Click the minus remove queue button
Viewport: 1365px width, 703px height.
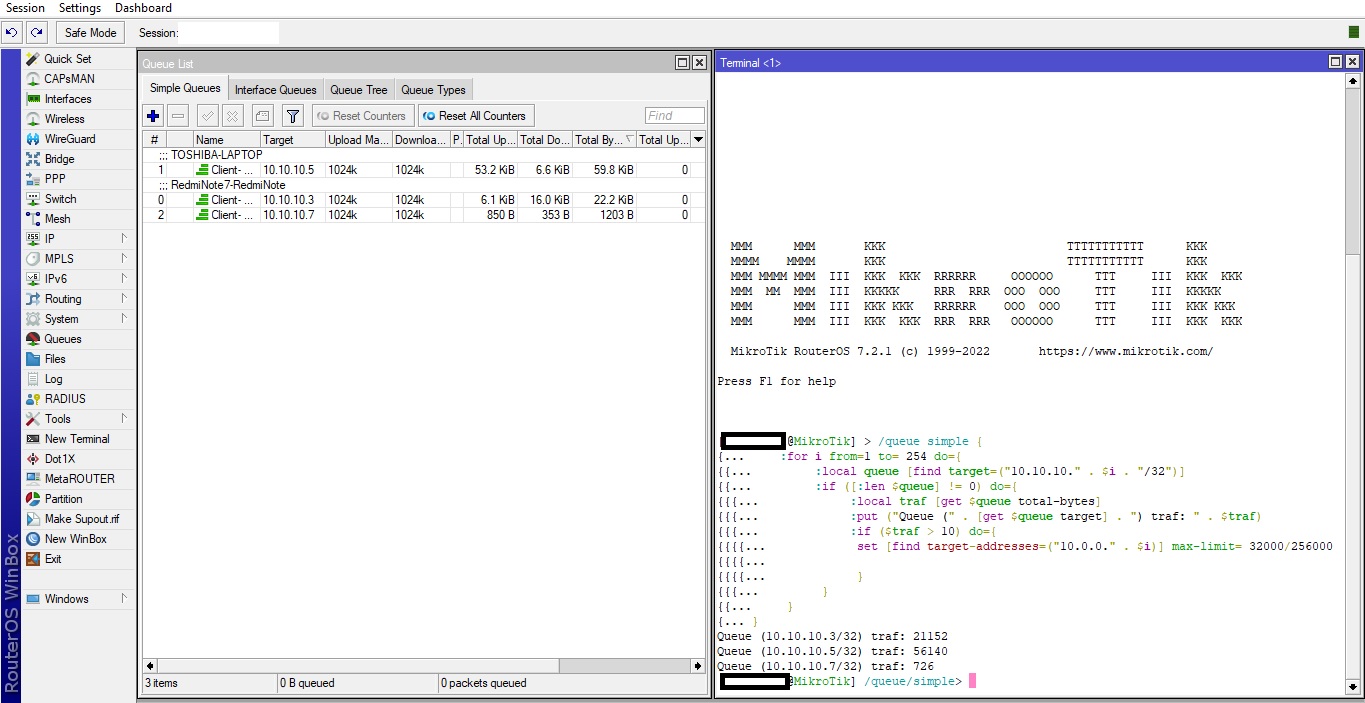[178, 116]
